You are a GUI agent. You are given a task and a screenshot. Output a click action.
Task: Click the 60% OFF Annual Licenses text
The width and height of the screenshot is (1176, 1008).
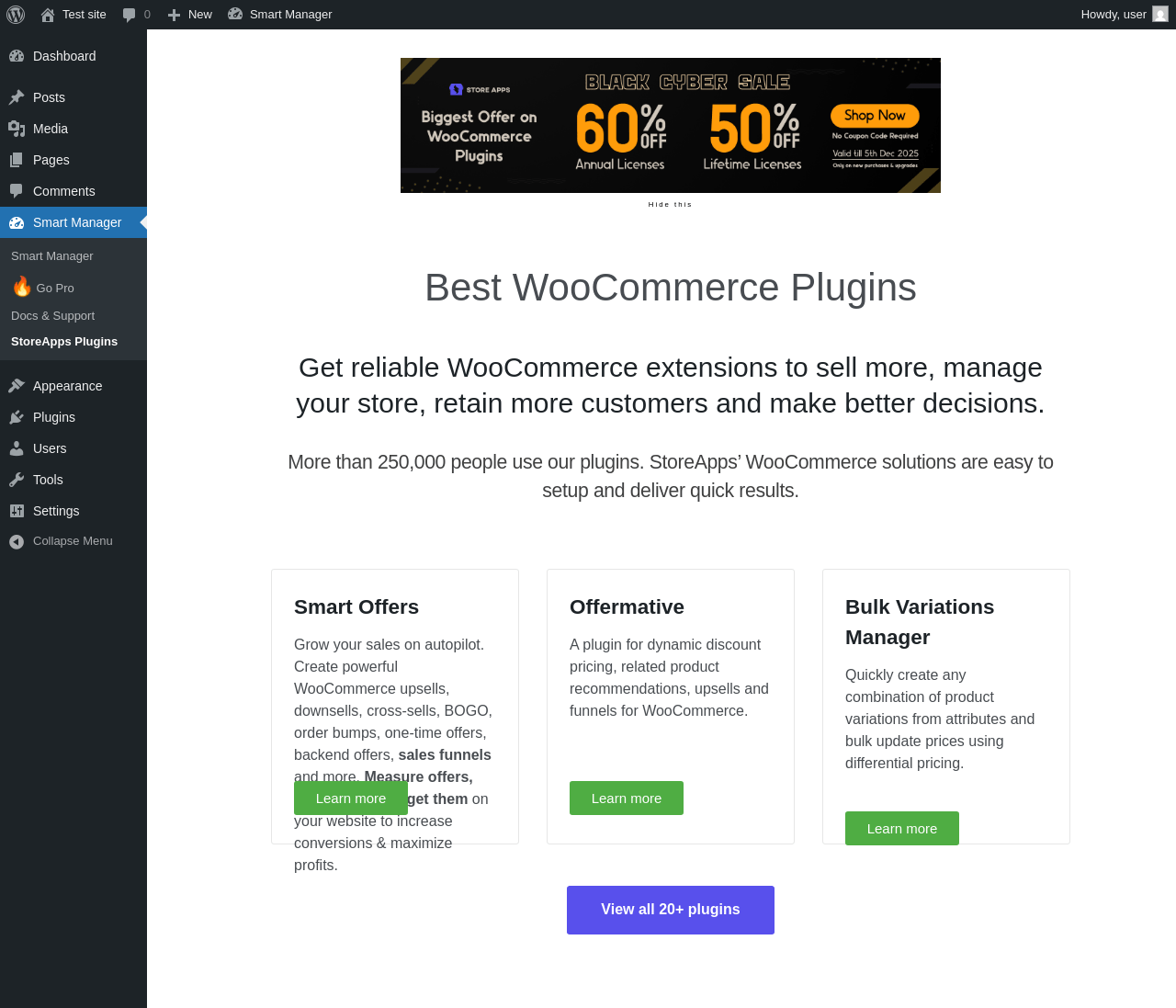[620, 136]
